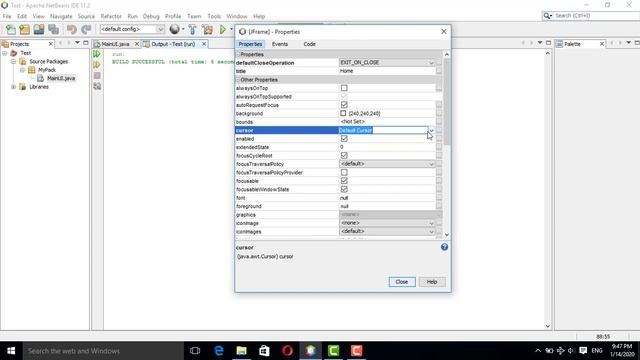Click the Output settings icon below Stop
Viewport: 640px width, 360px height.
[97, 86]
